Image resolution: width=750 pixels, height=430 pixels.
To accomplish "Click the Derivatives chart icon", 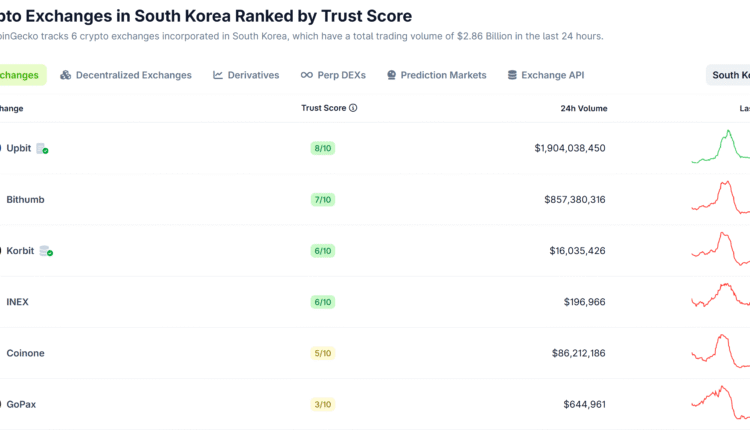I will (x=218, y=75).
